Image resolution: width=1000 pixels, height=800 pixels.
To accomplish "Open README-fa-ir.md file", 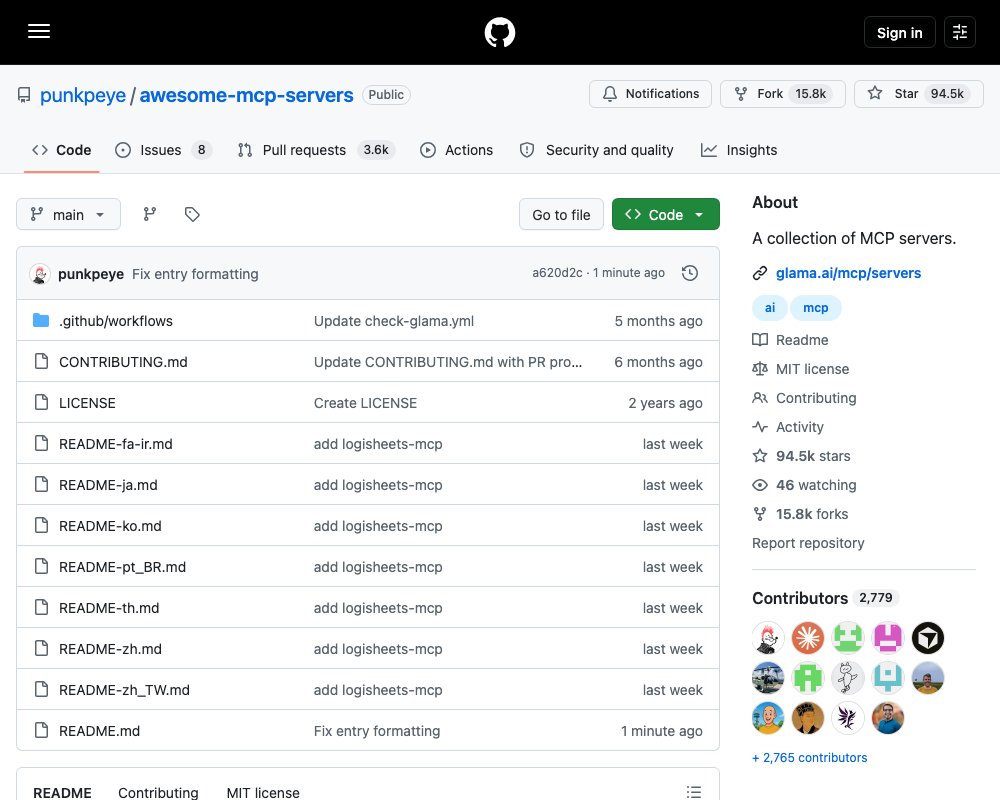I will point(115,444).
